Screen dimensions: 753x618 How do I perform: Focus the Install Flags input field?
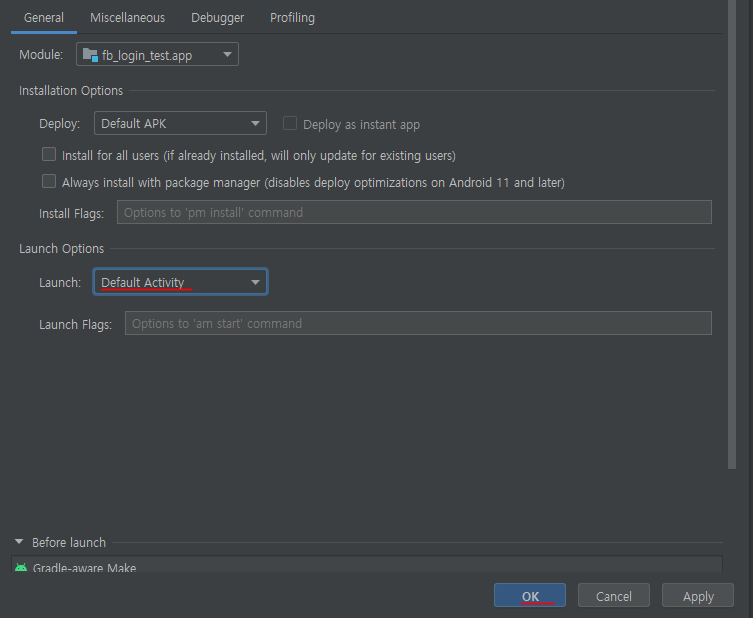pos(414,212)
